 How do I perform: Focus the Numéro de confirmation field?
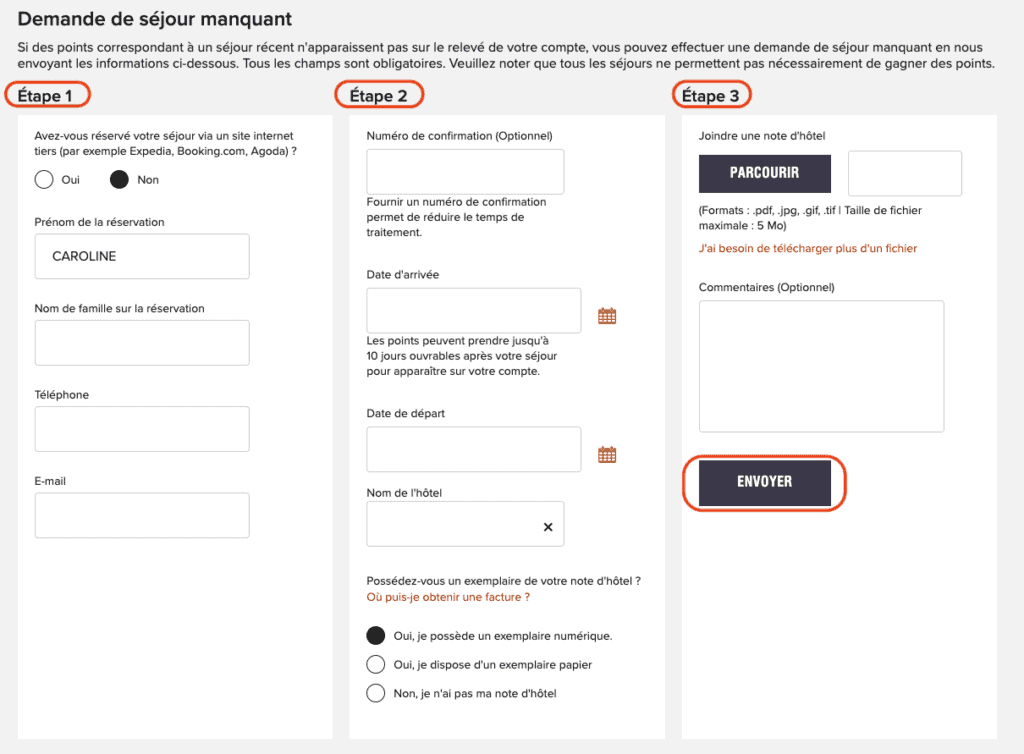pos(465,171)
